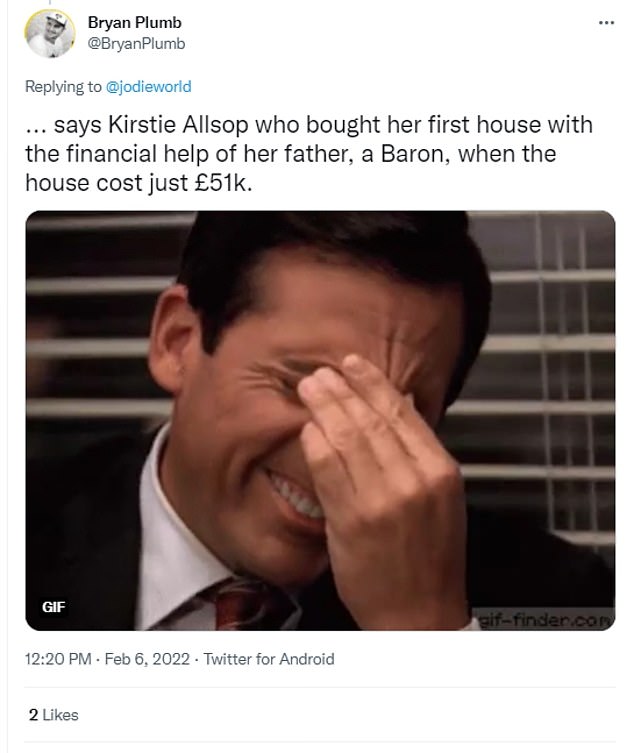
Task: Open the laughing man GIF
Action: (320, 420)
